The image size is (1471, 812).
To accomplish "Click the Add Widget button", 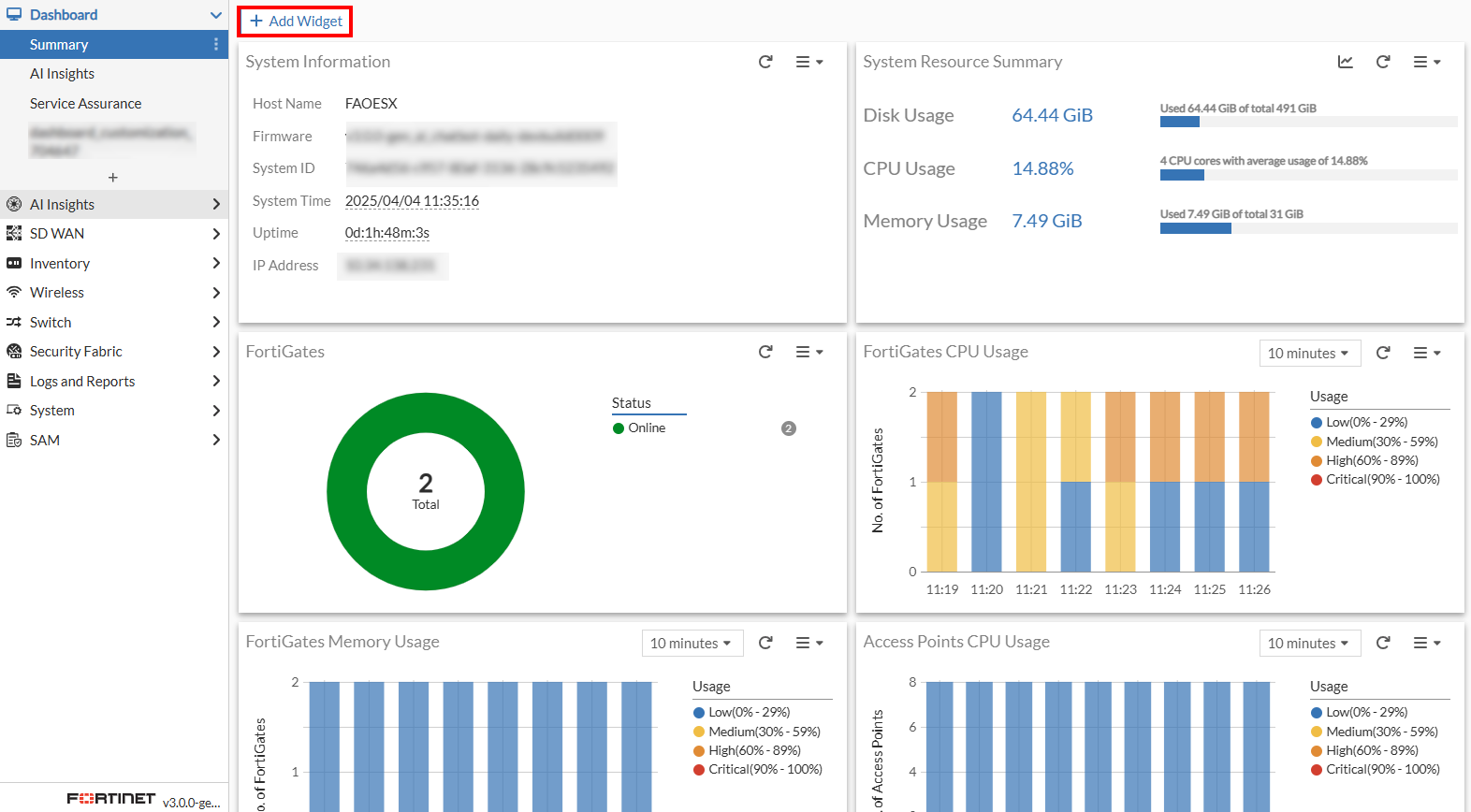I will [x=296, y=22].
